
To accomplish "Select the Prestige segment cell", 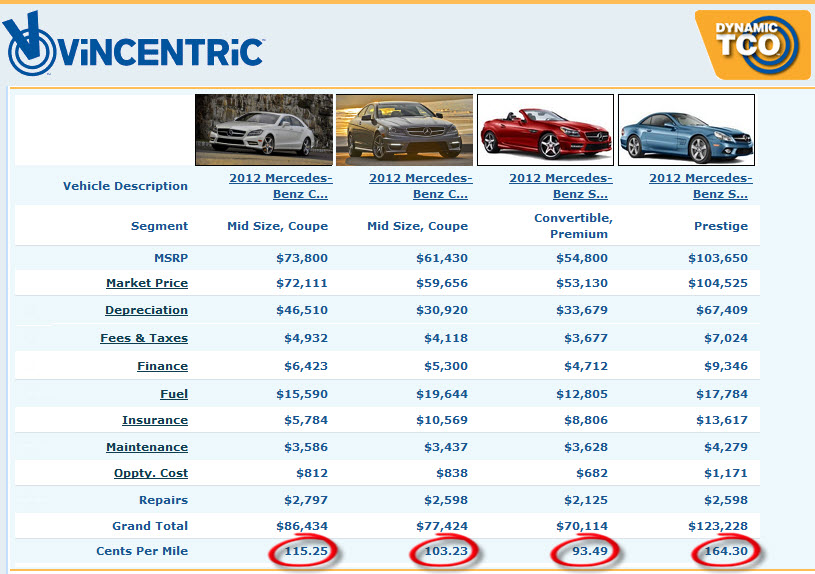I will click(721, 226).
